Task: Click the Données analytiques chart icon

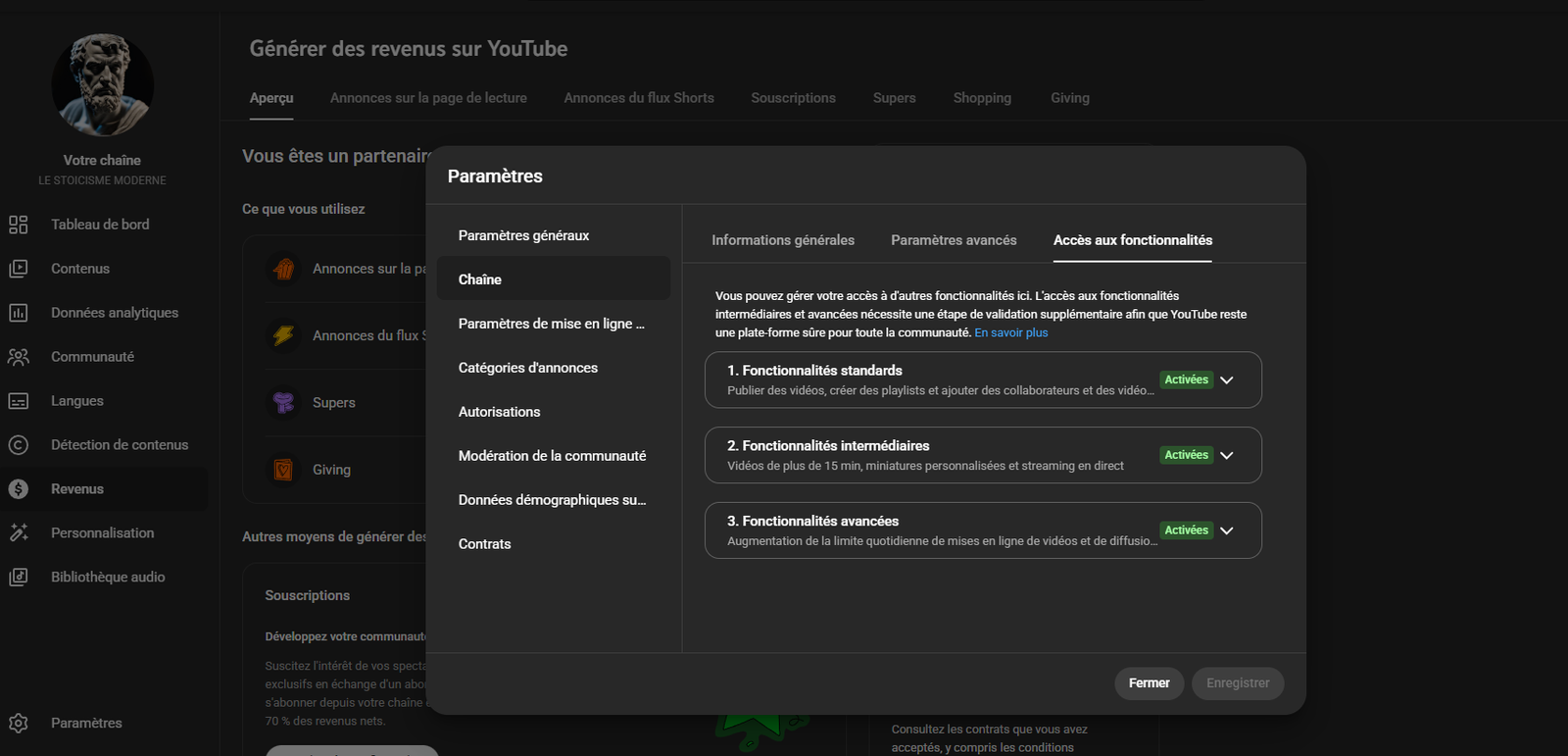Action: 19,313
